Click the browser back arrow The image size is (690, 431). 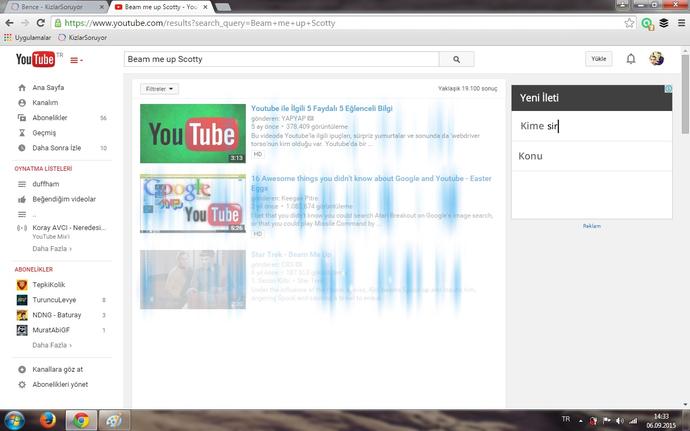9,23
